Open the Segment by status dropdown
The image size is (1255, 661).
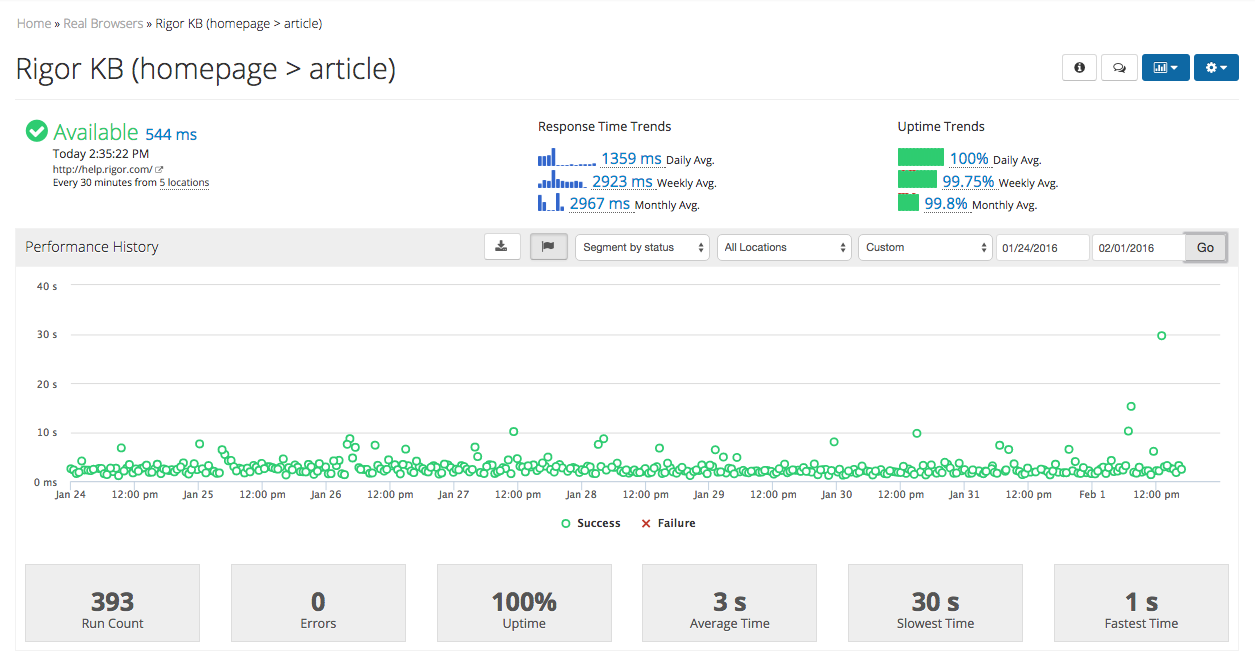642,247
